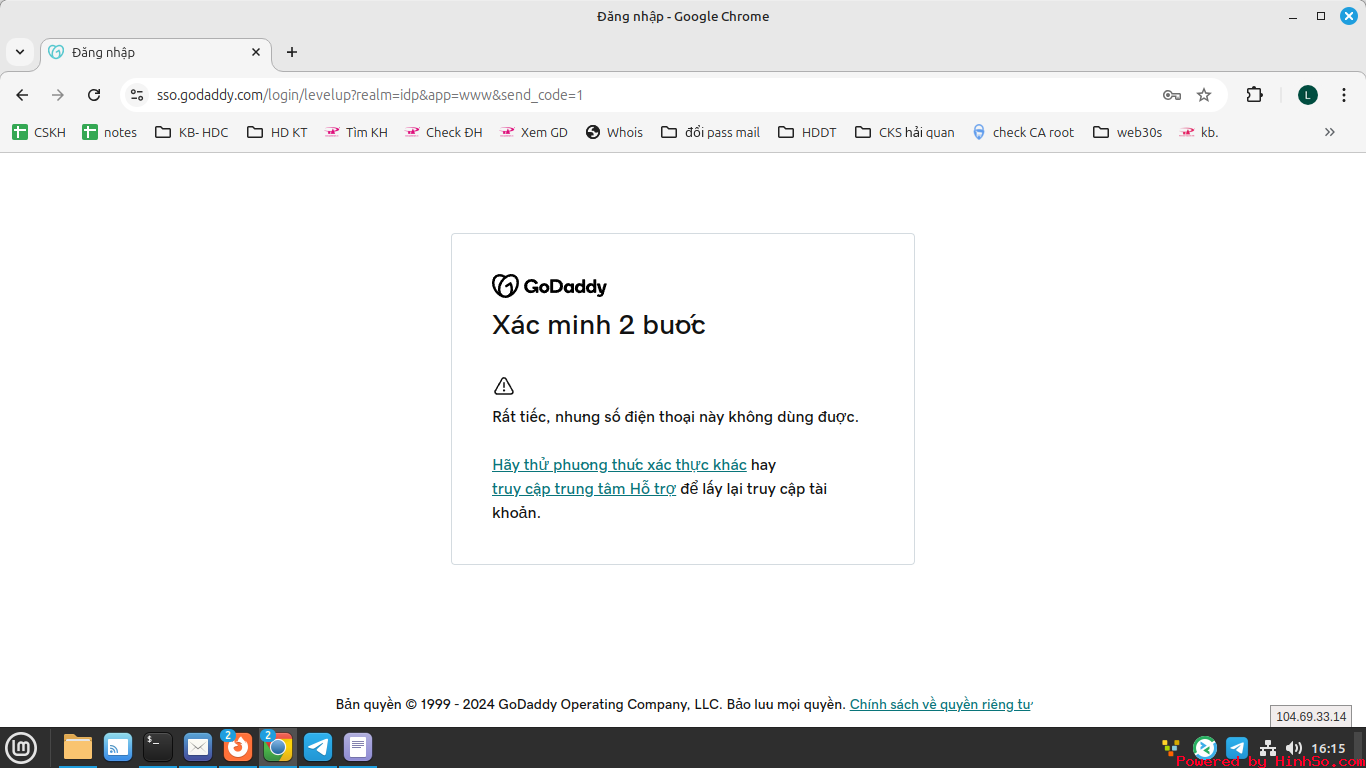Viewport: 1366px width, 768px height.
Task: Open the RSS feed app in taskbar
Action: coord(118,747)
